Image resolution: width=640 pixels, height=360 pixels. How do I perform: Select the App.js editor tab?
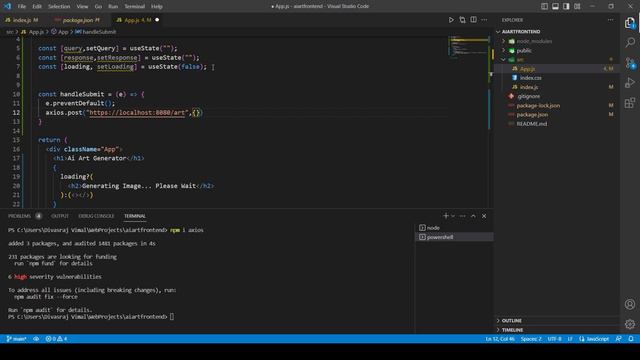(136, 20)
